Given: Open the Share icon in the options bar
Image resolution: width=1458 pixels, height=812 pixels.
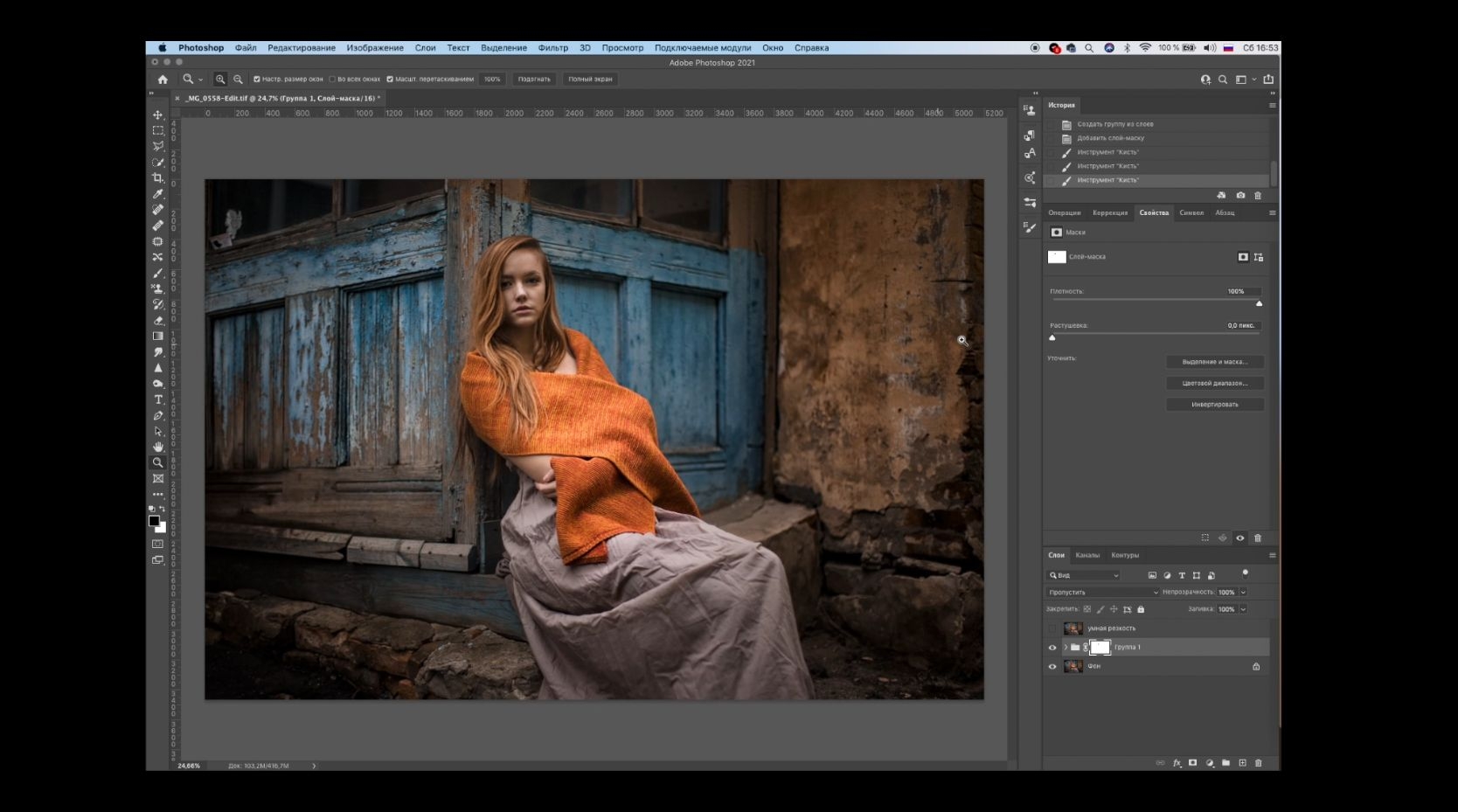Looking at the screenshot, I should 1268,79.
